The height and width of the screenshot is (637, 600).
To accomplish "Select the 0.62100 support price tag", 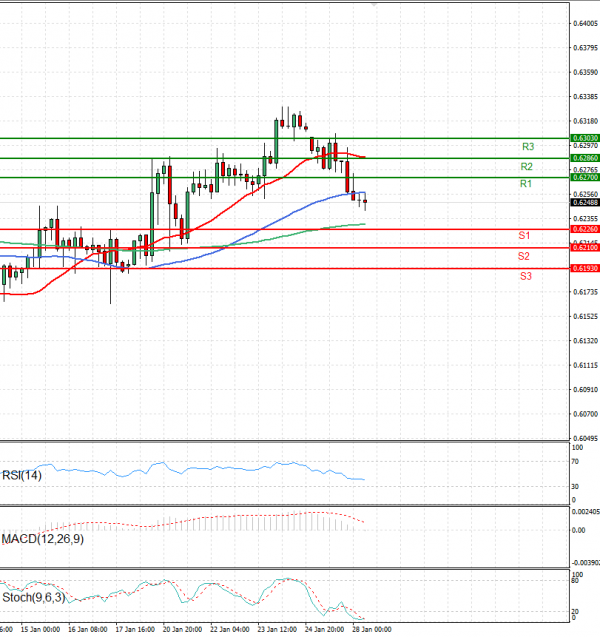I will coord(585,248).
